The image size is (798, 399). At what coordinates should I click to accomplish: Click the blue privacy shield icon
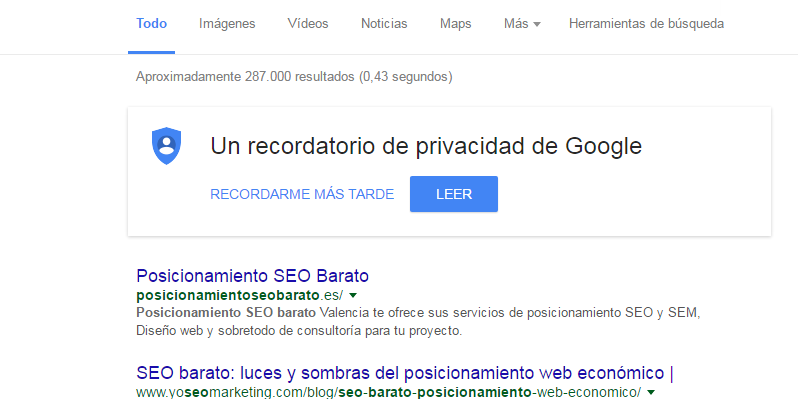tap(166, 146)
